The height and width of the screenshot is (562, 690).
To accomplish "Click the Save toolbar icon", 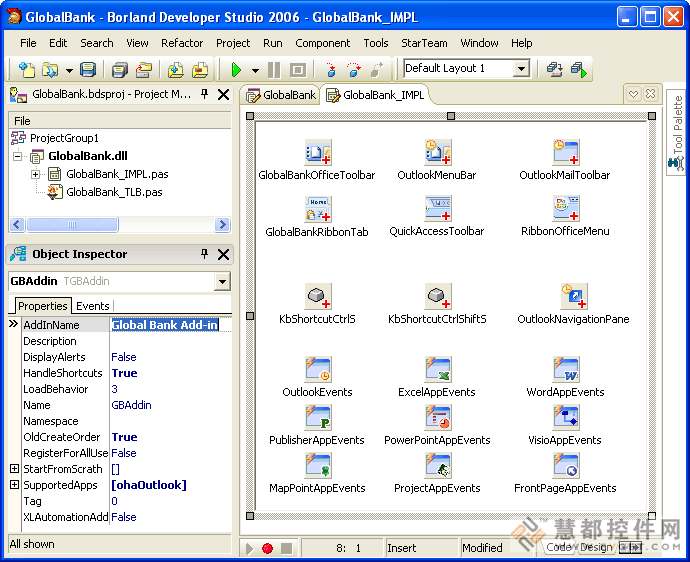I will (88, 70).
